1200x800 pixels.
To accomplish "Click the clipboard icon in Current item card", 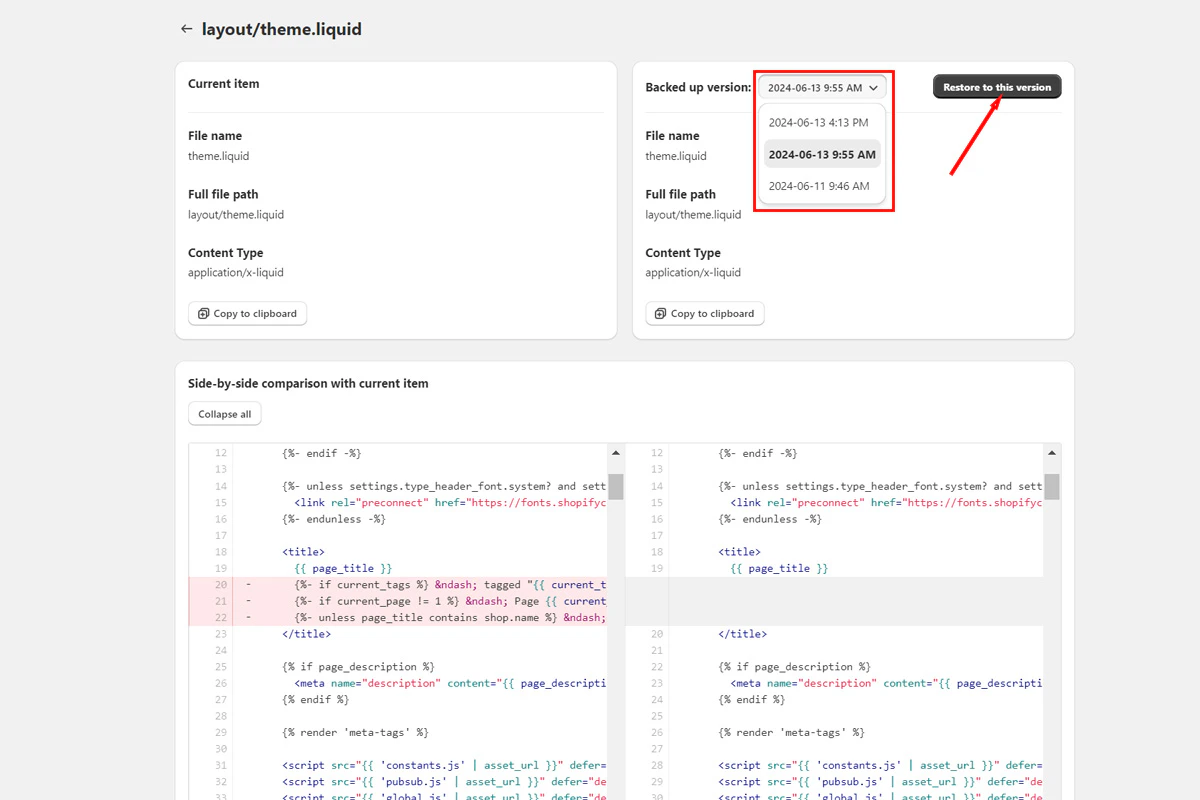I will click(204, 313).
